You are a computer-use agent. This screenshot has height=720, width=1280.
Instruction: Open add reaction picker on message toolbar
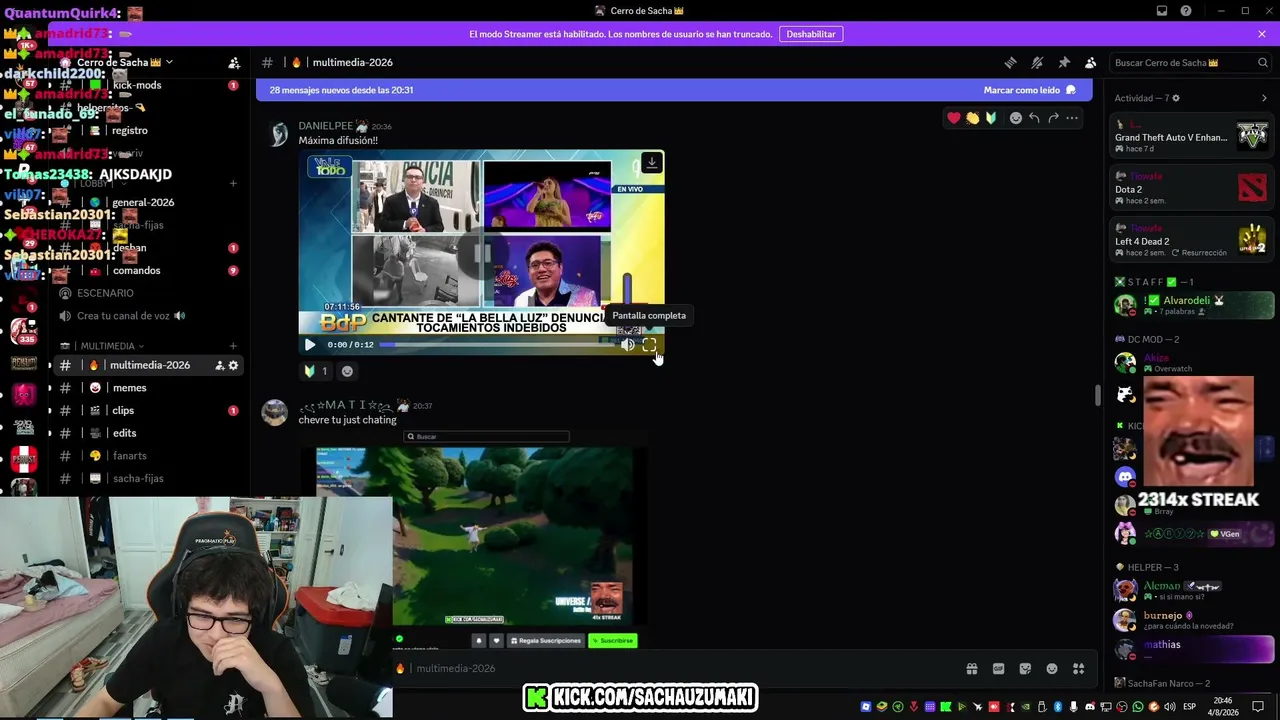click(x=1015, y=118)
